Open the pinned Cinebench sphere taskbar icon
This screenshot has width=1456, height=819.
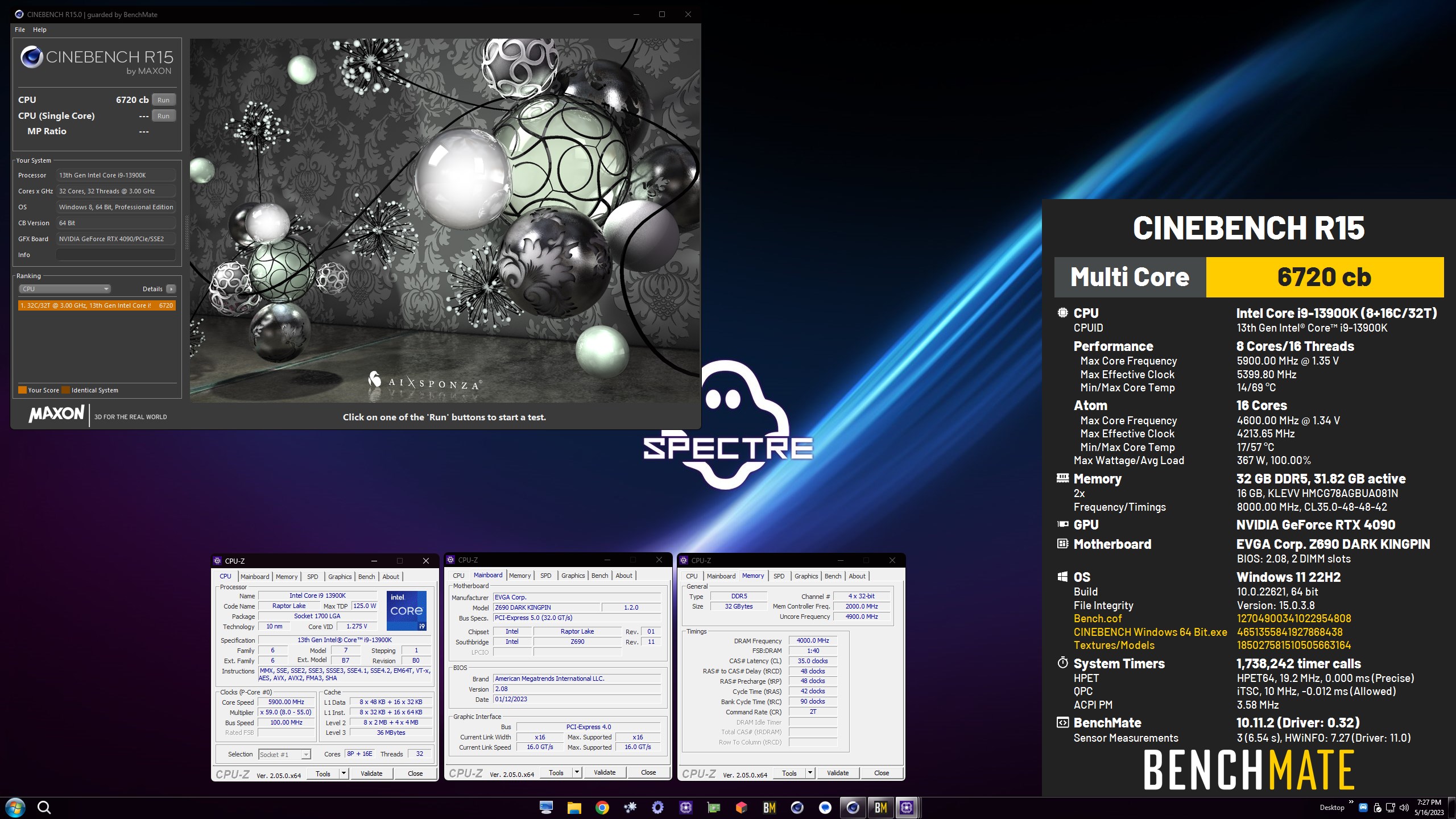[797, 808]
